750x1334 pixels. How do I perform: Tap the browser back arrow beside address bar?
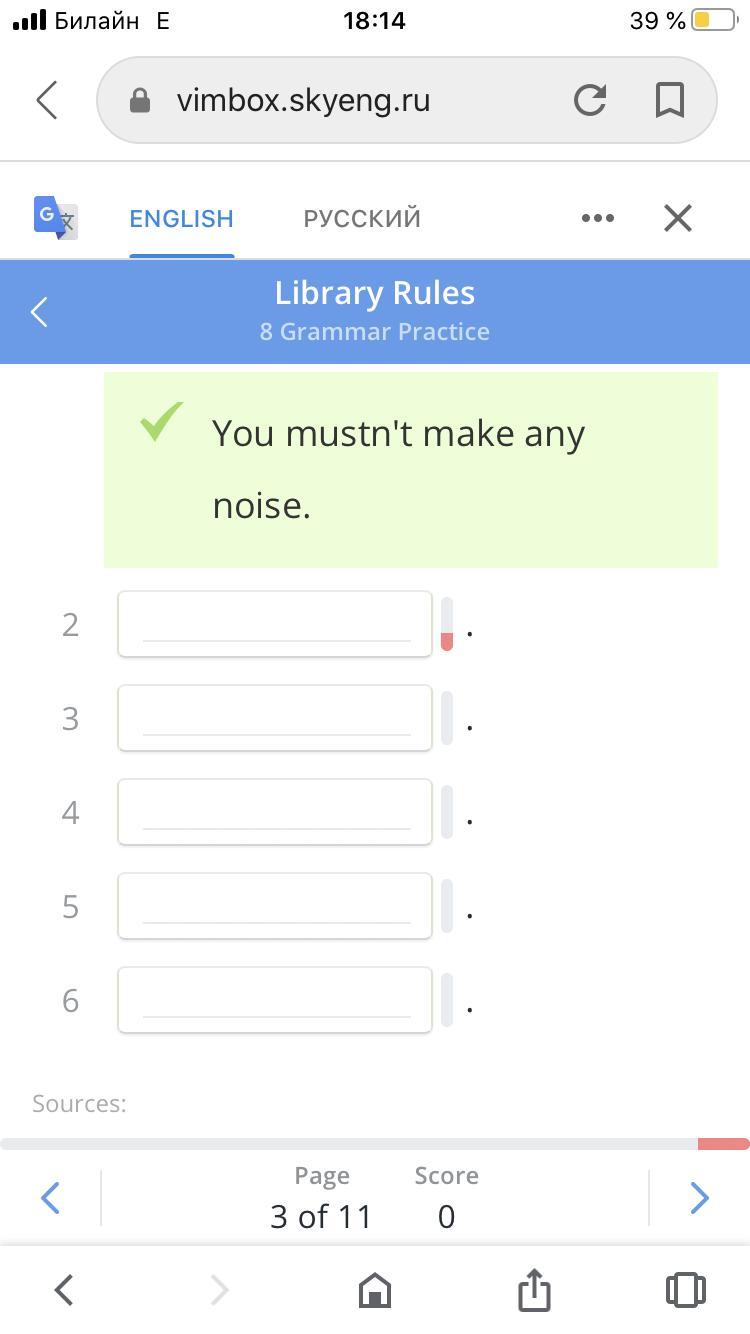click(x=47, y=100)
